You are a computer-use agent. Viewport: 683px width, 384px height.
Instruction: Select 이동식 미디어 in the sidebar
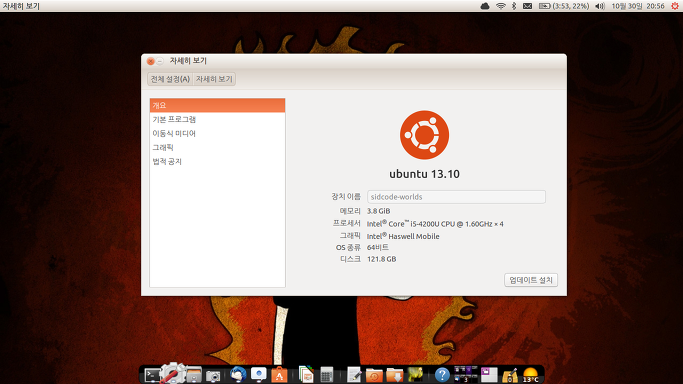(217, 133)
